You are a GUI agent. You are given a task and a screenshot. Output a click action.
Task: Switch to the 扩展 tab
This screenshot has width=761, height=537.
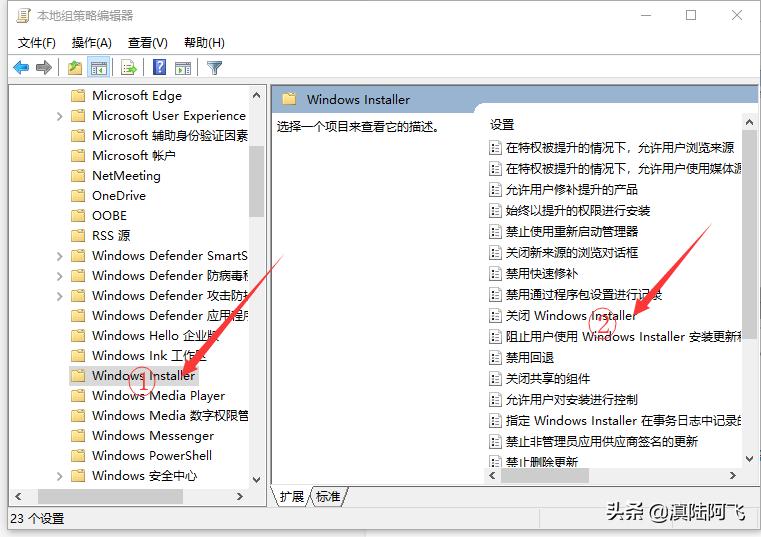pyautogui.click(x=292, y=496)
